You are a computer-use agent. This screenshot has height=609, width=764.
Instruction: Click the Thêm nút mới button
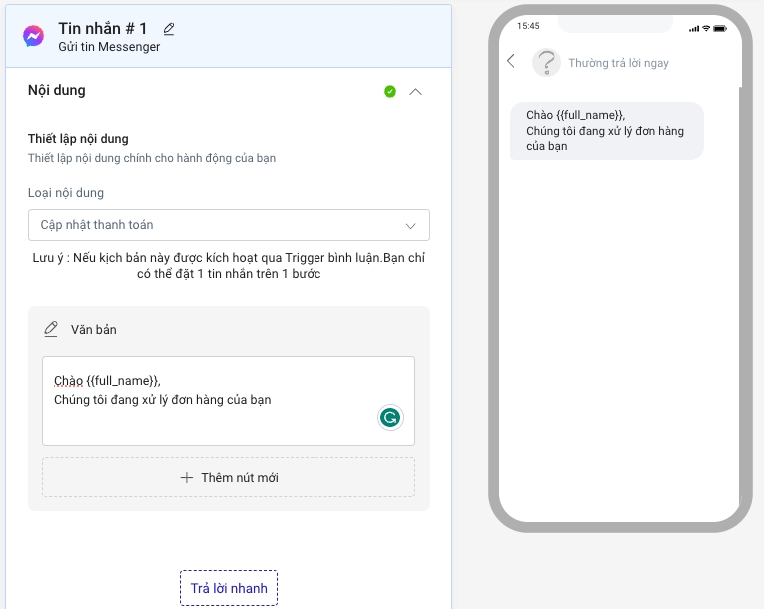pyautogui.click(x=228, y=477)
